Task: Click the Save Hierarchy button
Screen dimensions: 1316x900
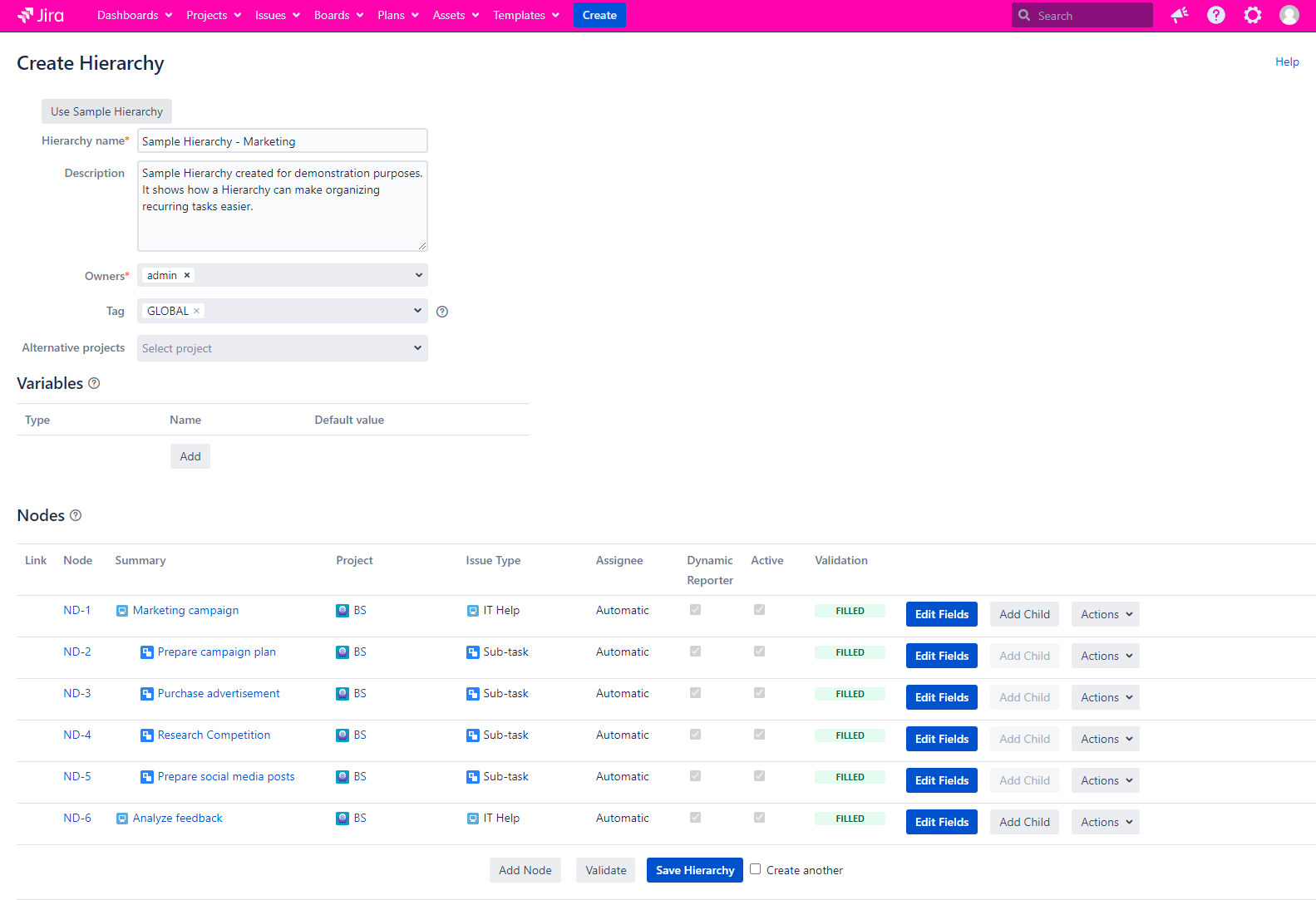Action: coord(694,870)
